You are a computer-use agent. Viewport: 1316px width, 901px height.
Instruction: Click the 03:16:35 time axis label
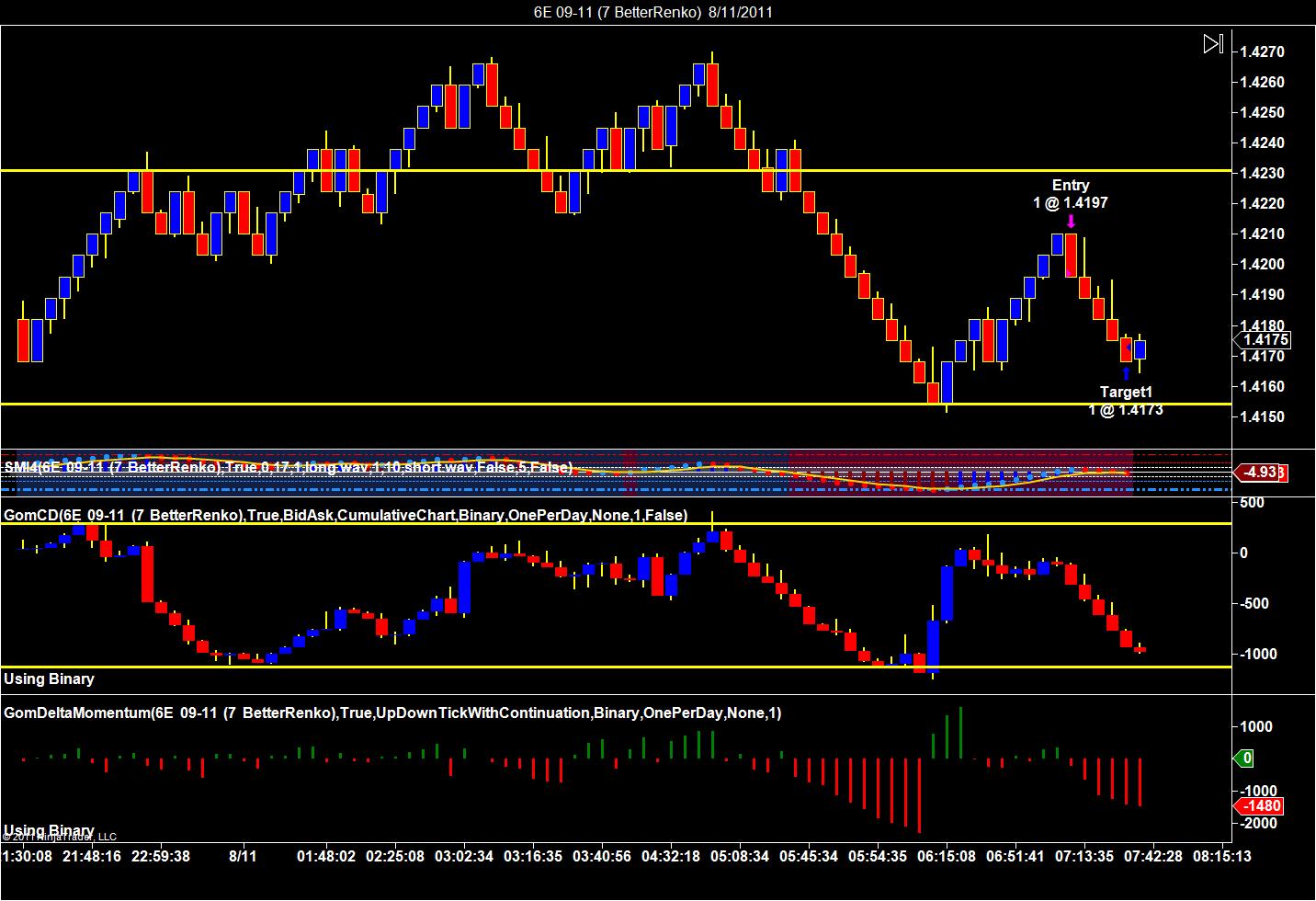(531, 856)
